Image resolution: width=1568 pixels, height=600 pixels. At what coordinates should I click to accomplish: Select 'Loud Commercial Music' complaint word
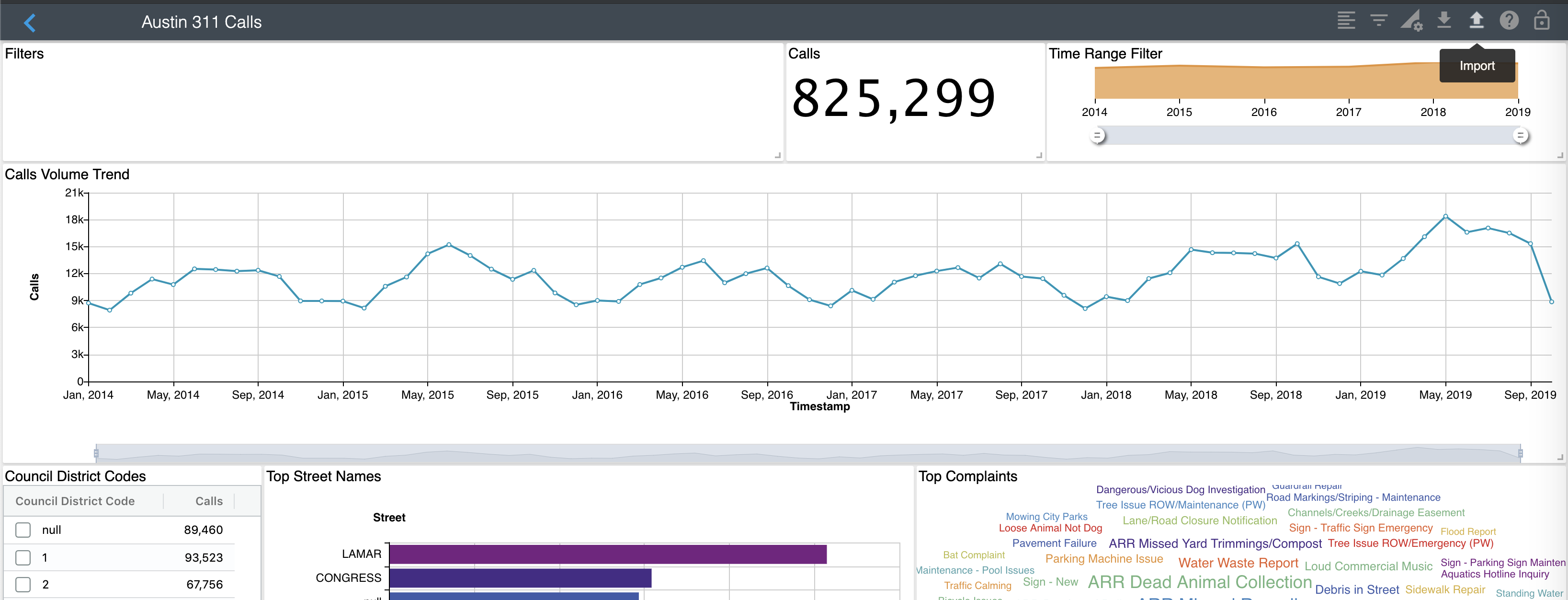point(1368,566)
